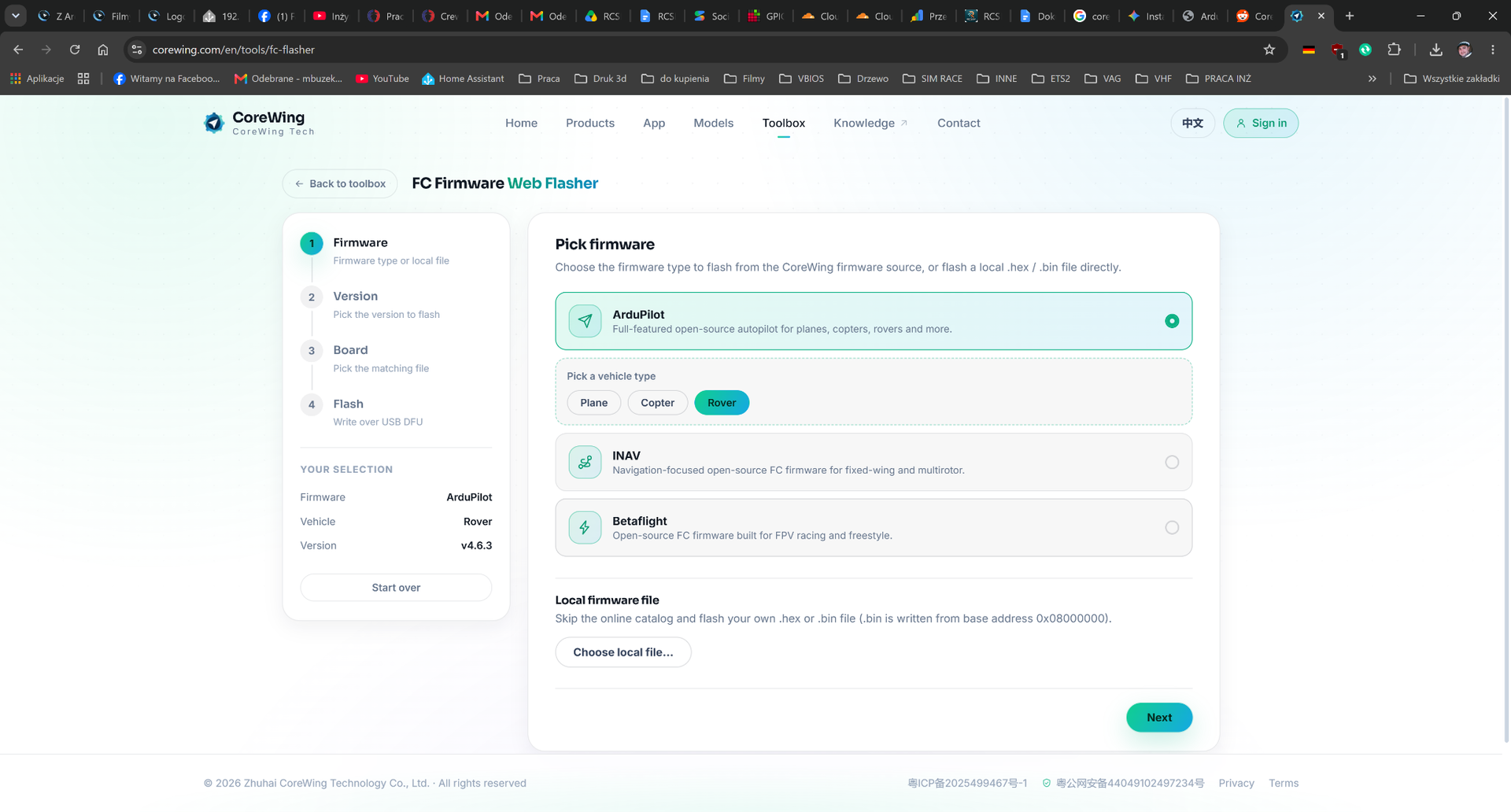This screenshot has width=1511, height=812.
Task: Open the Chrome three-dot menu
Action: 1493,50
